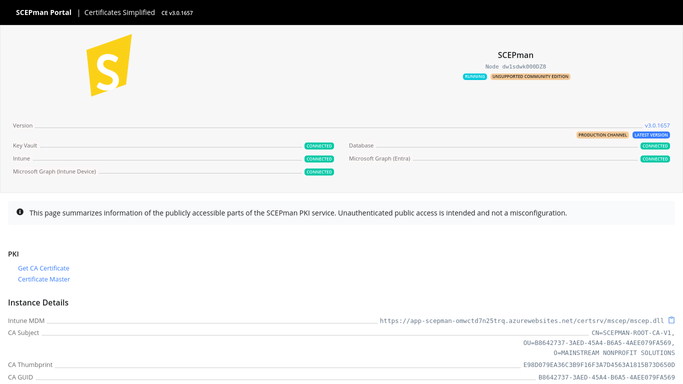Click SCEPman Portal title in header

(x=44, y=13)
